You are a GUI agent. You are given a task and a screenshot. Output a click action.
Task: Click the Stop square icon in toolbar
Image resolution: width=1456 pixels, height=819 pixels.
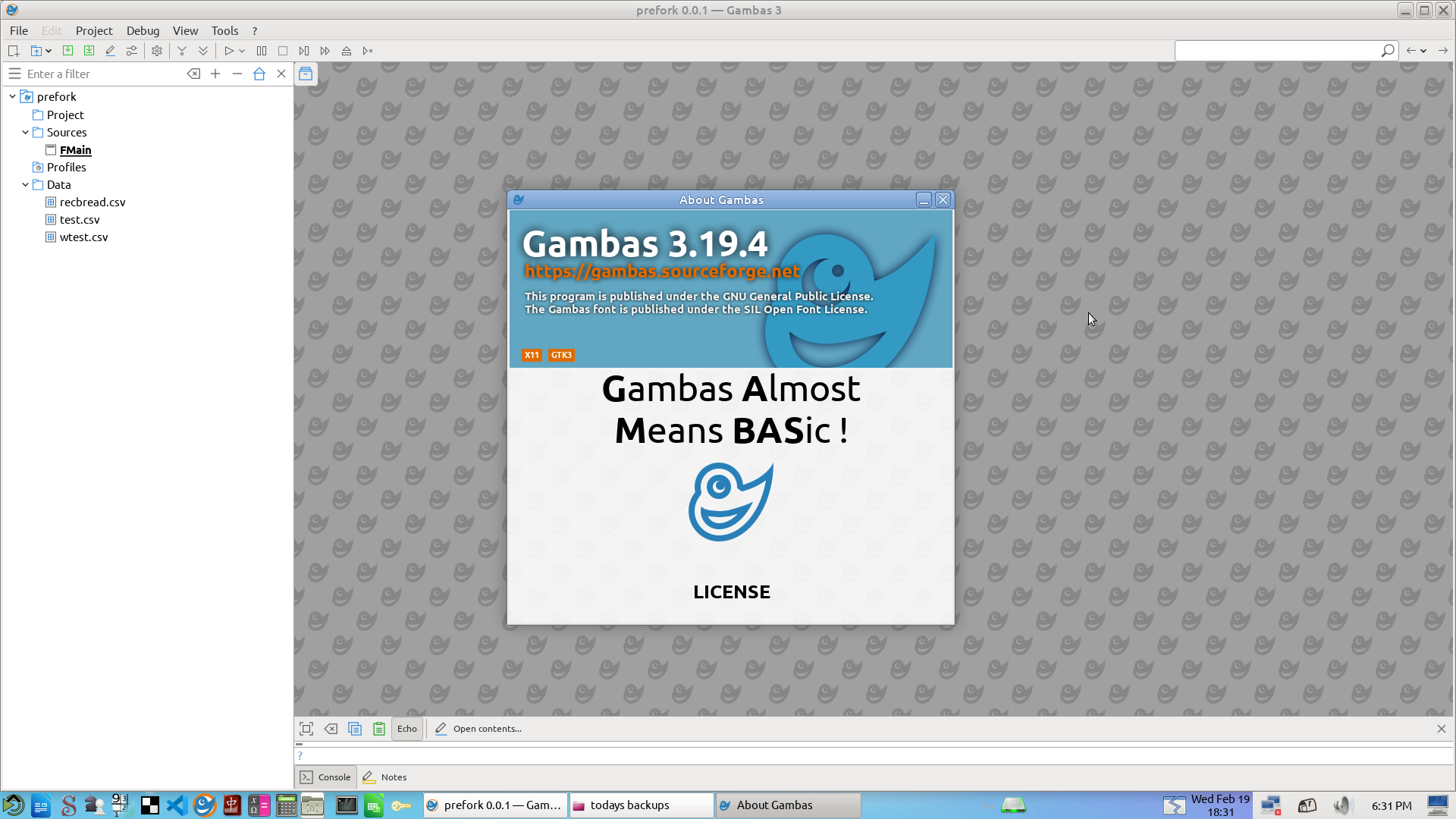point(283,51)
